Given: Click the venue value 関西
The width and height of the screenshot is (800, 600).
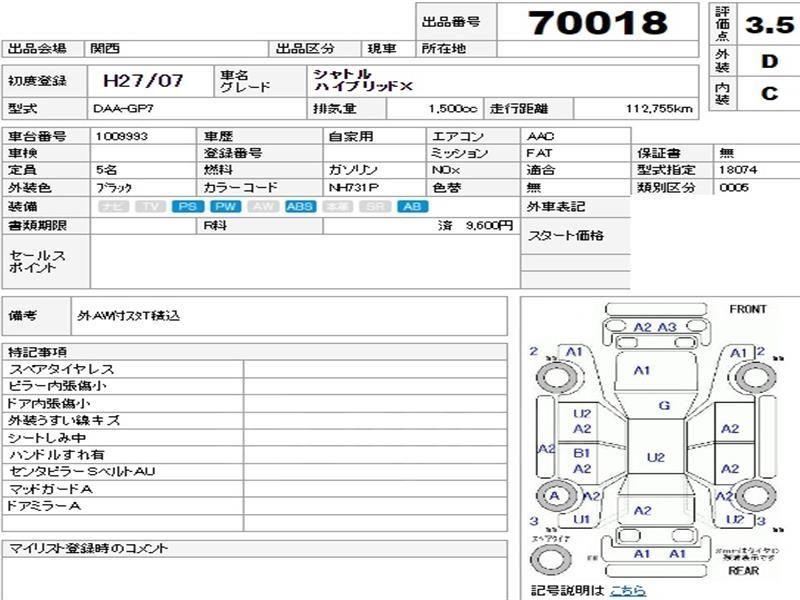Looking at the screenshot, I should [x=105, y=48].
